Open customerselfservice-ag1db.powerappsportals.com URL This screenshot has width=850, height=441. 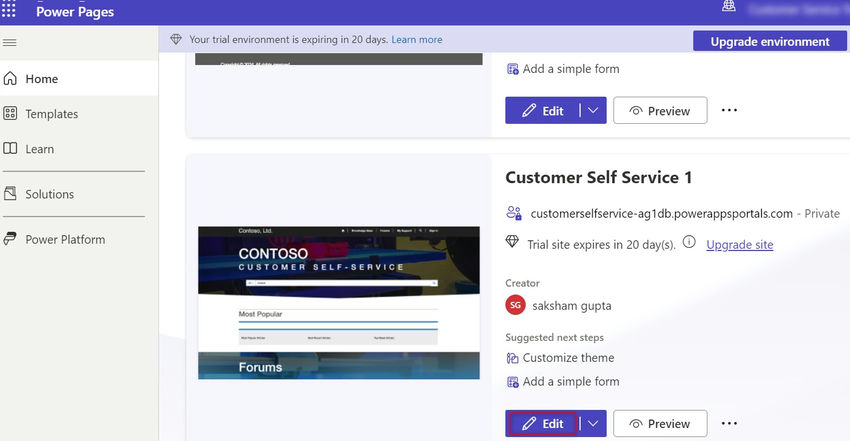pyautogui.click(x=661, y=213)
